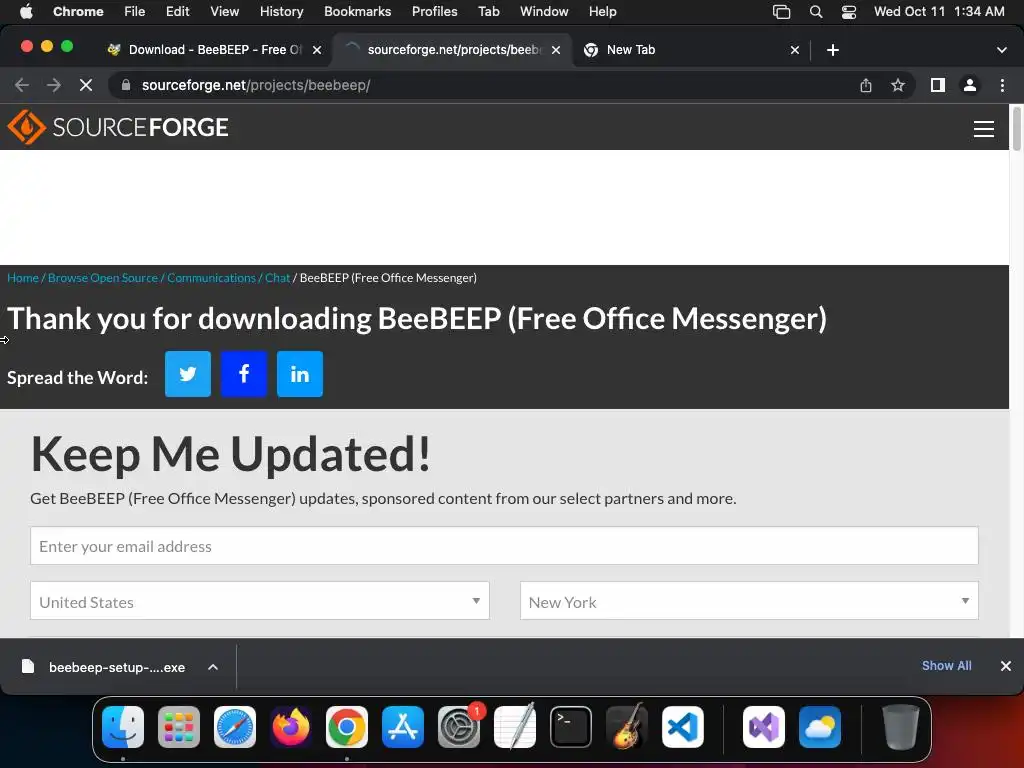View site information lock icon
This screenshot has width=1024, height=768.
[126, 85]
